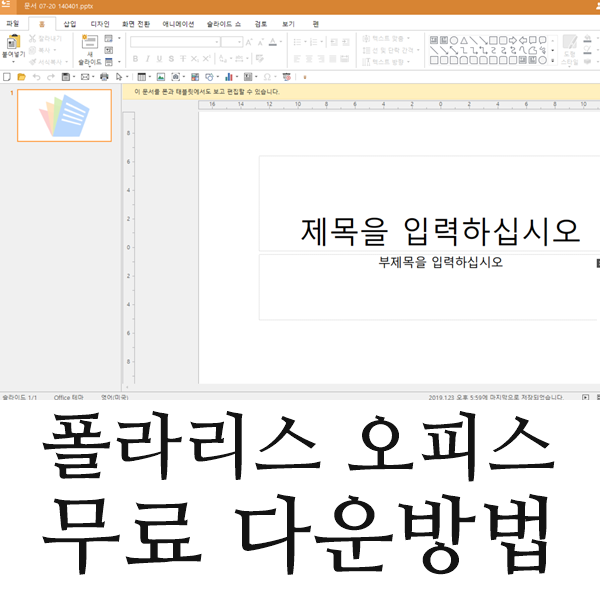Click the Screen capture camera icon
600x600 pixels.
click(x=175, y=77)
